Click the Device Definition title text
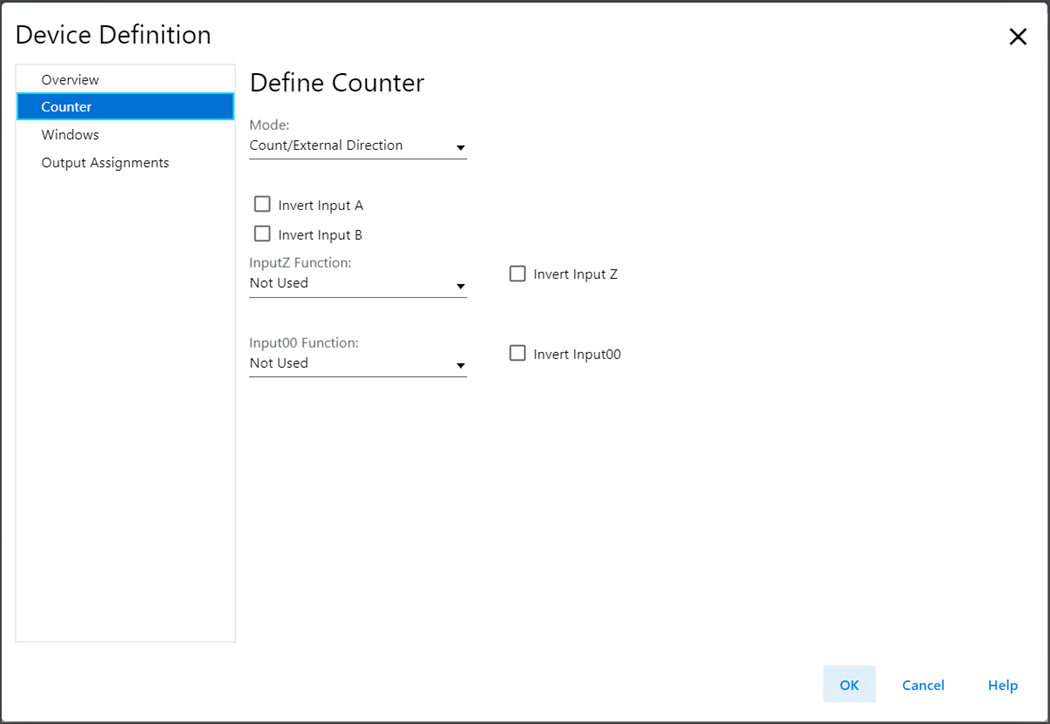 coord(113,35)
